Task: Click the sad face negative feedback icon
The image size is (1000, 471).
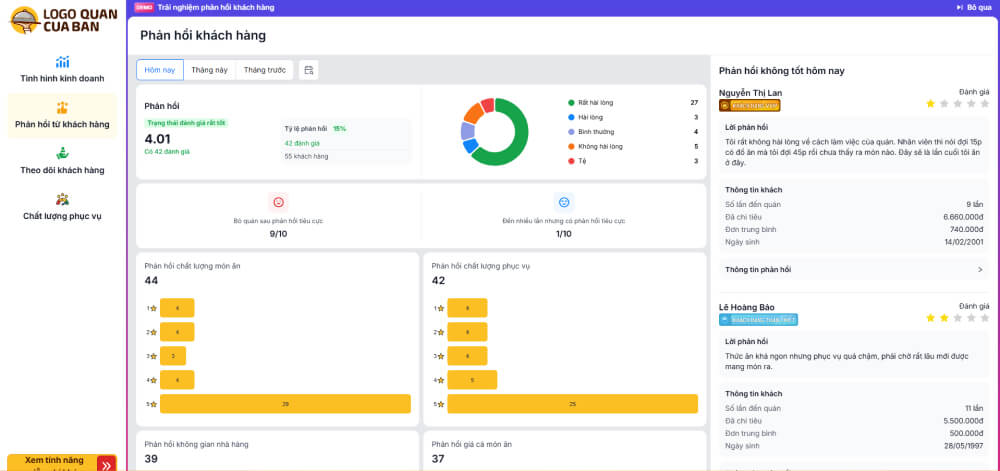Action: [x=278, y=201]
